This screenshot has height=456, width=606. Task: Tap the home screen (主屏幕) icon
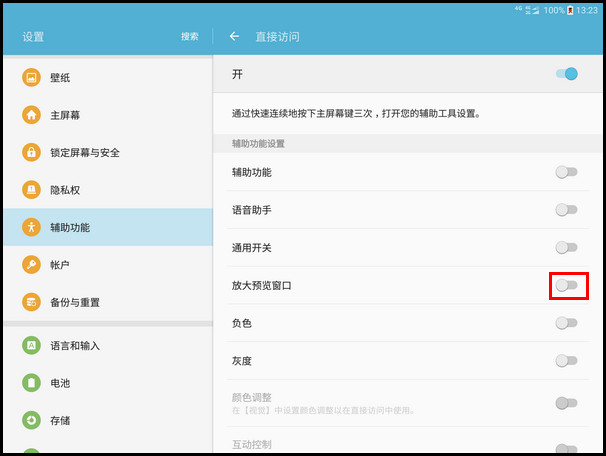[31, 115]
